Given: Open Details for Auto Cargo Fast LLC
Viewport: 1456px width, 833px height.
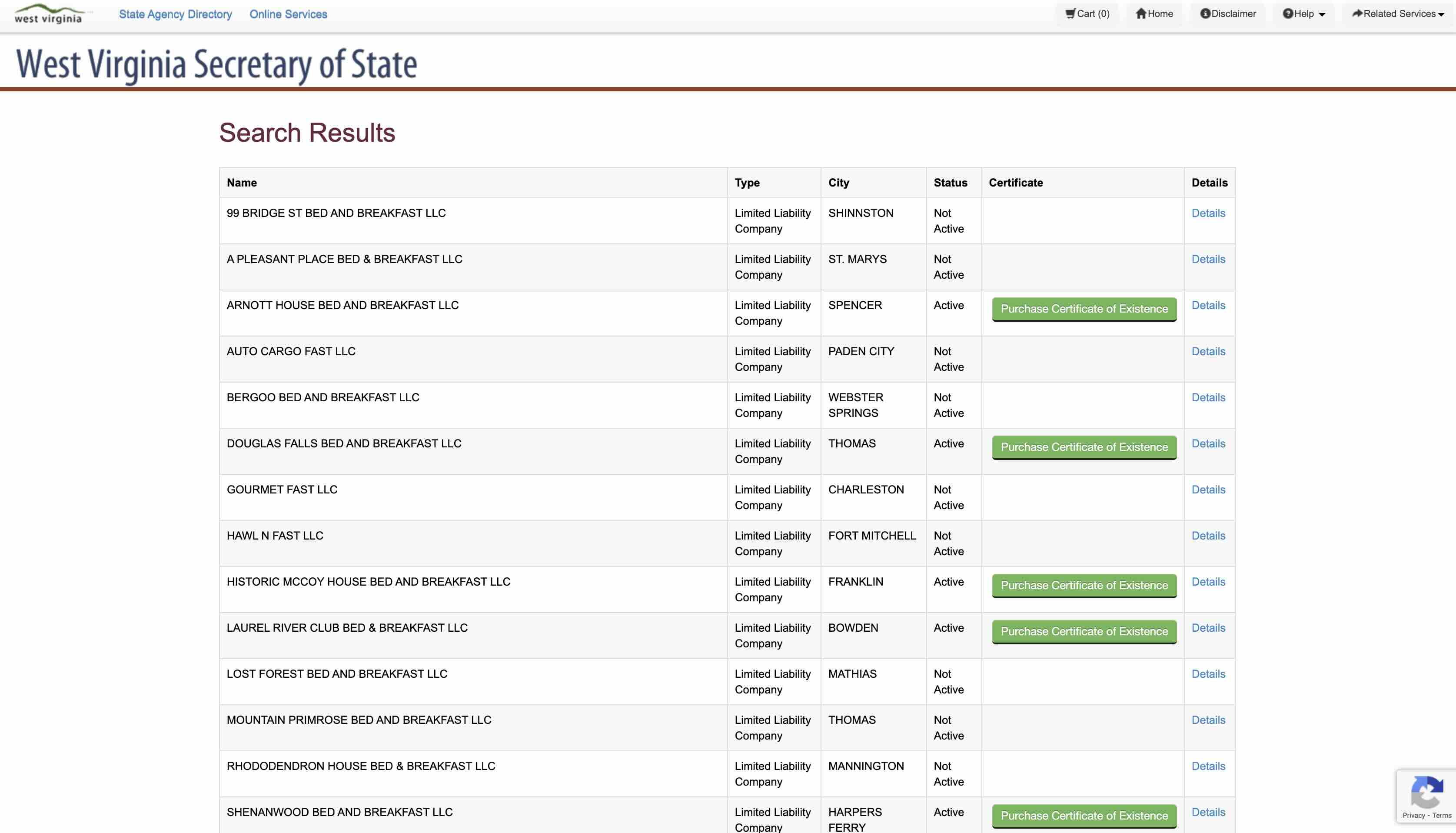Looking at the screenshot, I should click(x=1208, y=352).
